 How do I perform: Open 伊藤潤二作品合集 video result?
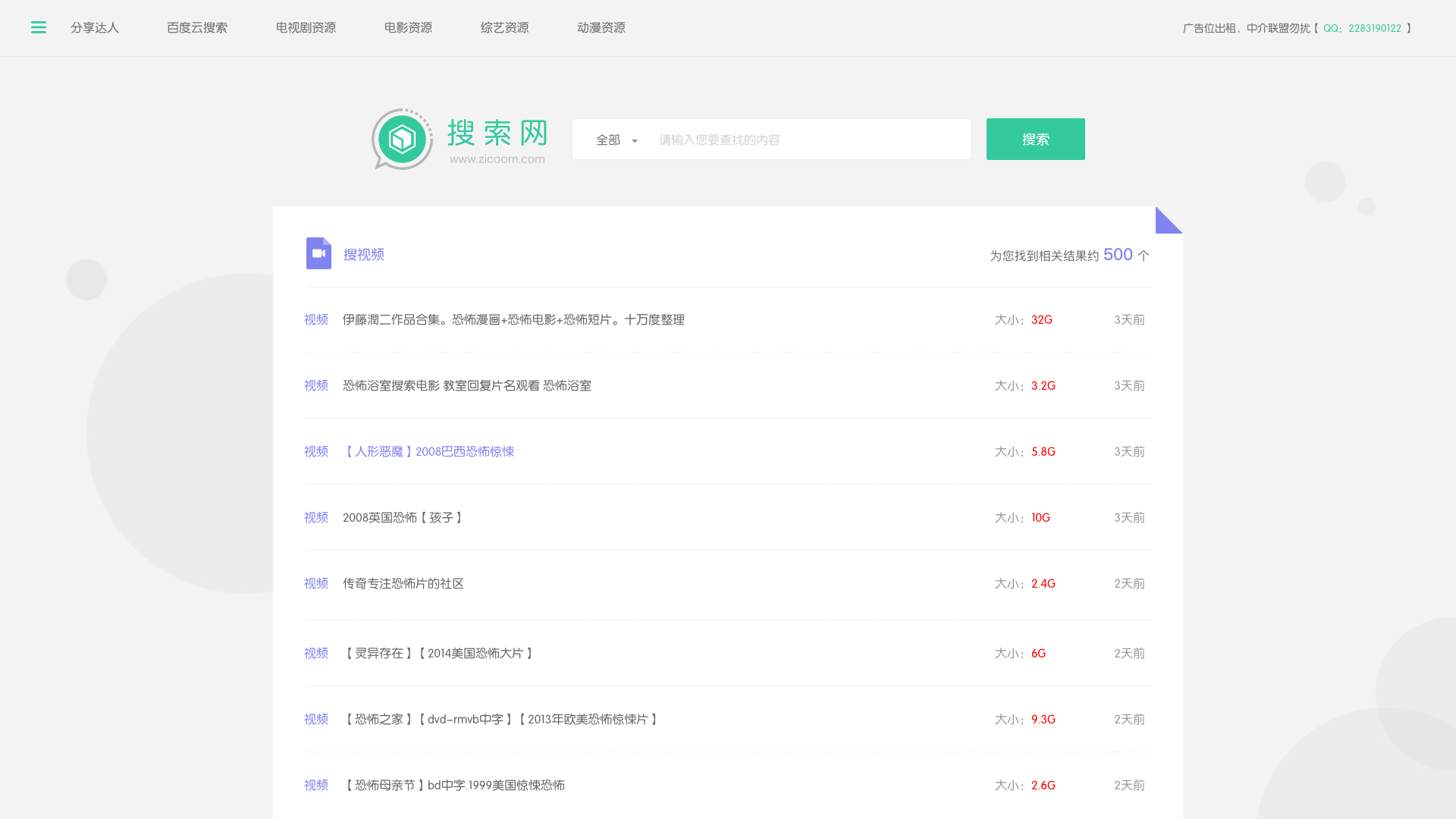click(x=513, y=320)
